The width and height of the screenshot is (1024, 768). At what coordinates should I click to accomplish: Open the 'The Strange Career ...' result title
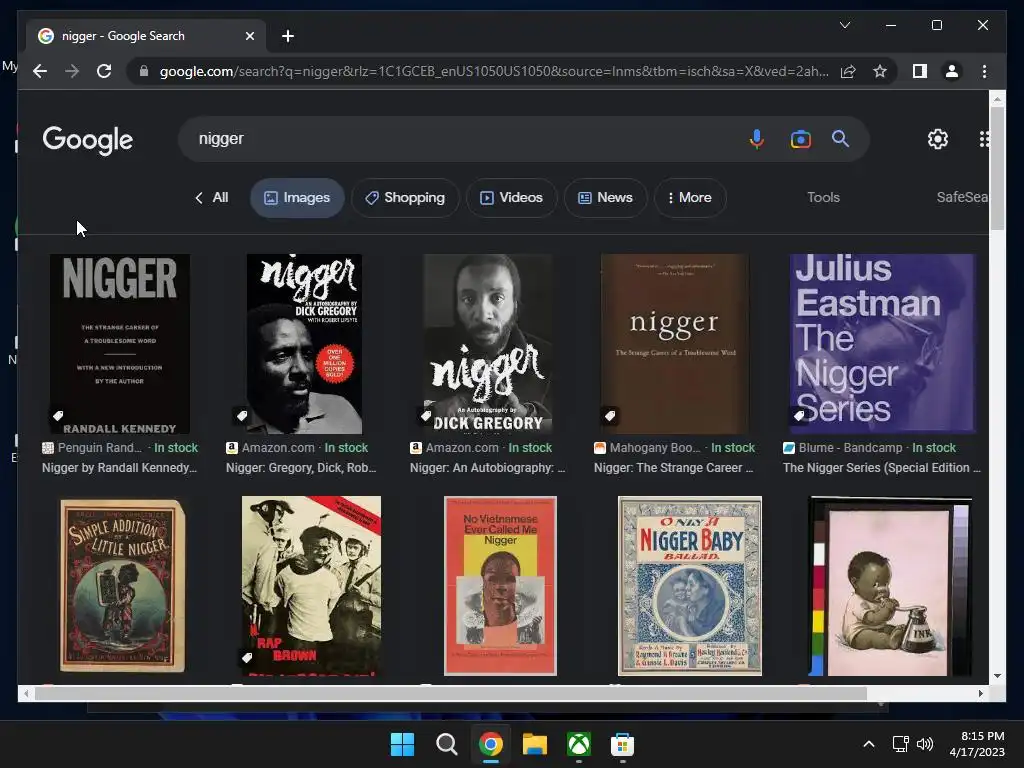pyautogui.click(x=673, y=468)
